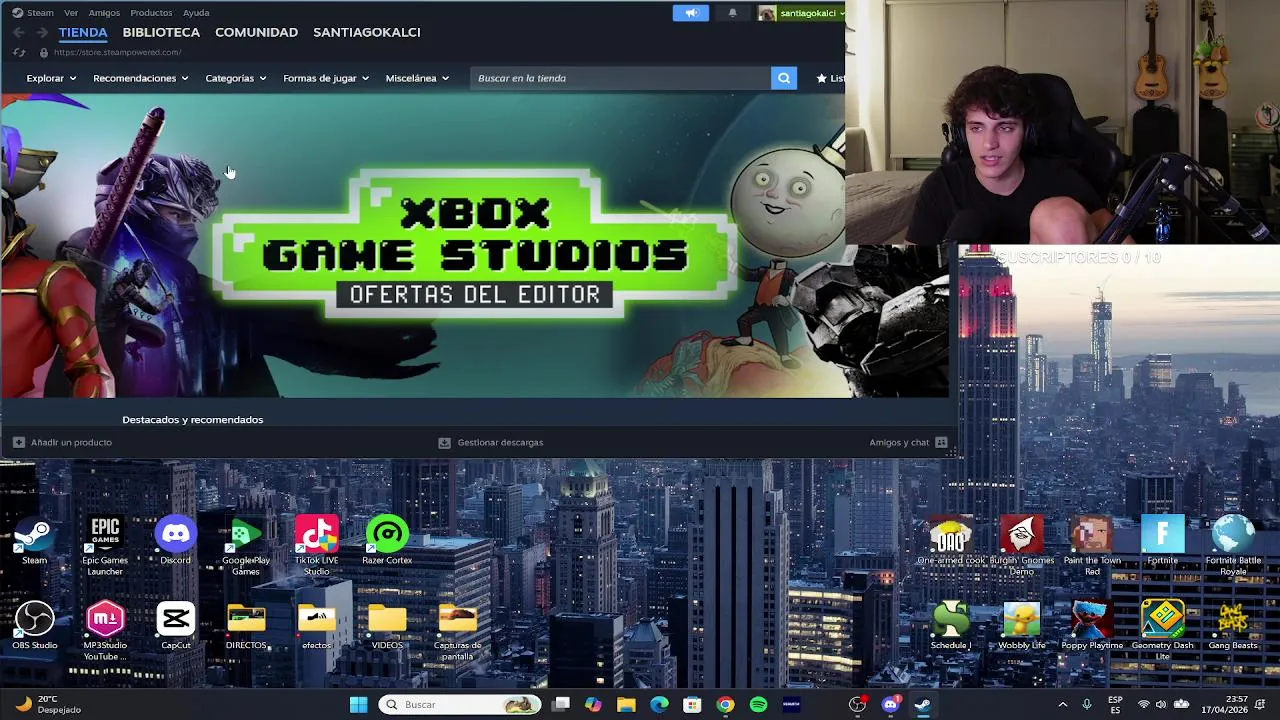
Task: Open the SANTIAGOKALCI profile tab
Action: tap(367, 32)
